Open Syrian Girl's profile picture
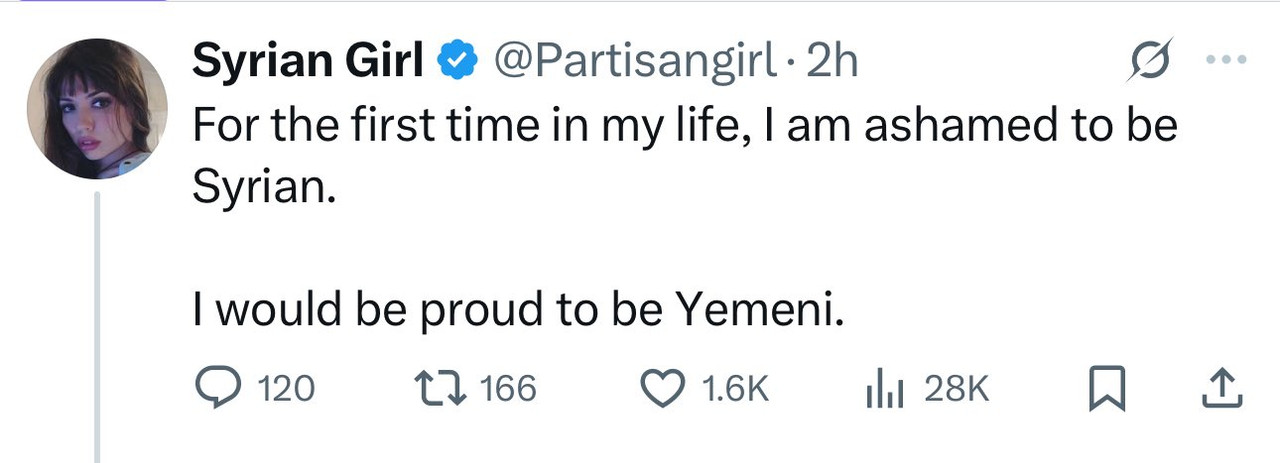The image size is (1280, 463). coord(97,110)
